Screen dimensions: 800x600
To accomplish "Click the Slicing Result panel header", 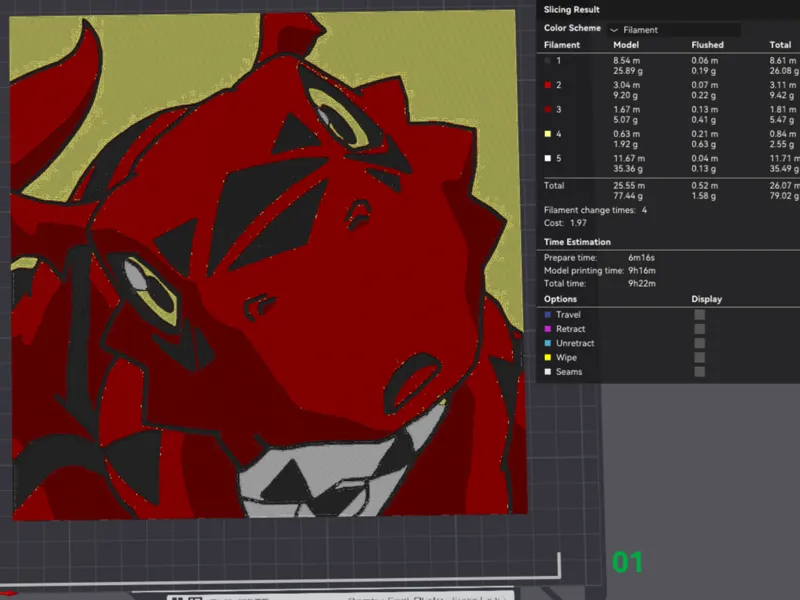I will [x=571, y=10].
